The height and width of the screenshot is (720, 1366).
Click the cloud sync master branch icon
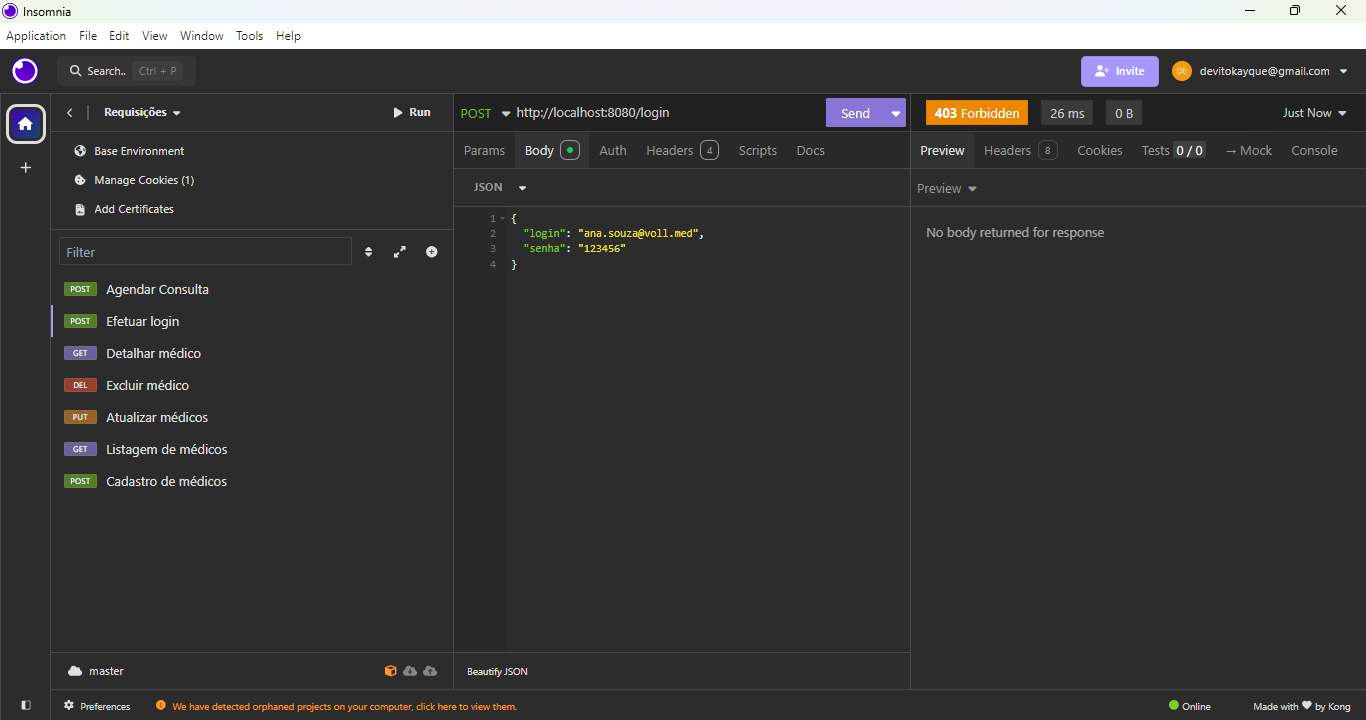point(75,671)
